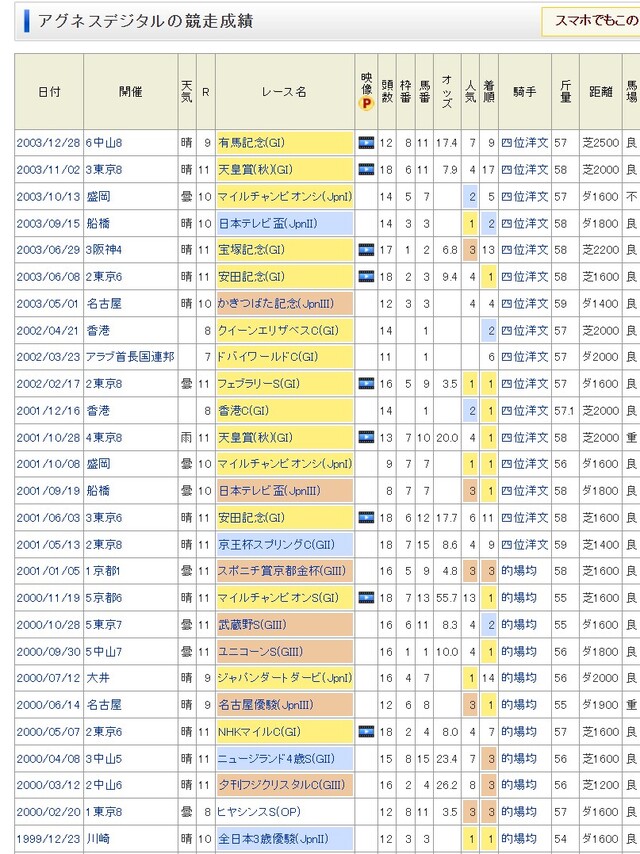Open the 2002/04/21 date link
This screenshot has width=640, height=854.
(x=48, y=330)
